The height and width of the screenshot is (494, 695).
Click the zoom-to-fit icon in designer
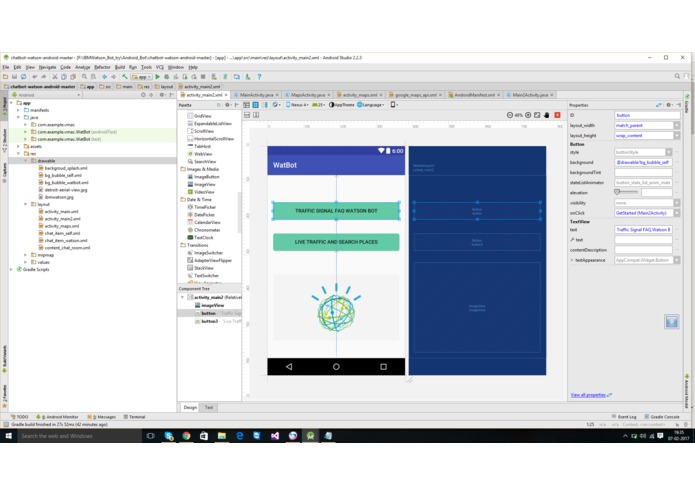point(537,115)
